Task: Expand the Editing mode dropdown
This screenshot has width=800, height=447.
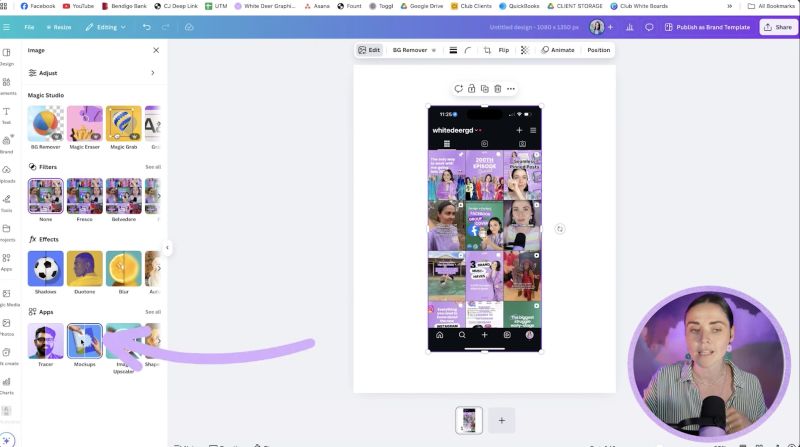Action: (106, 27)
